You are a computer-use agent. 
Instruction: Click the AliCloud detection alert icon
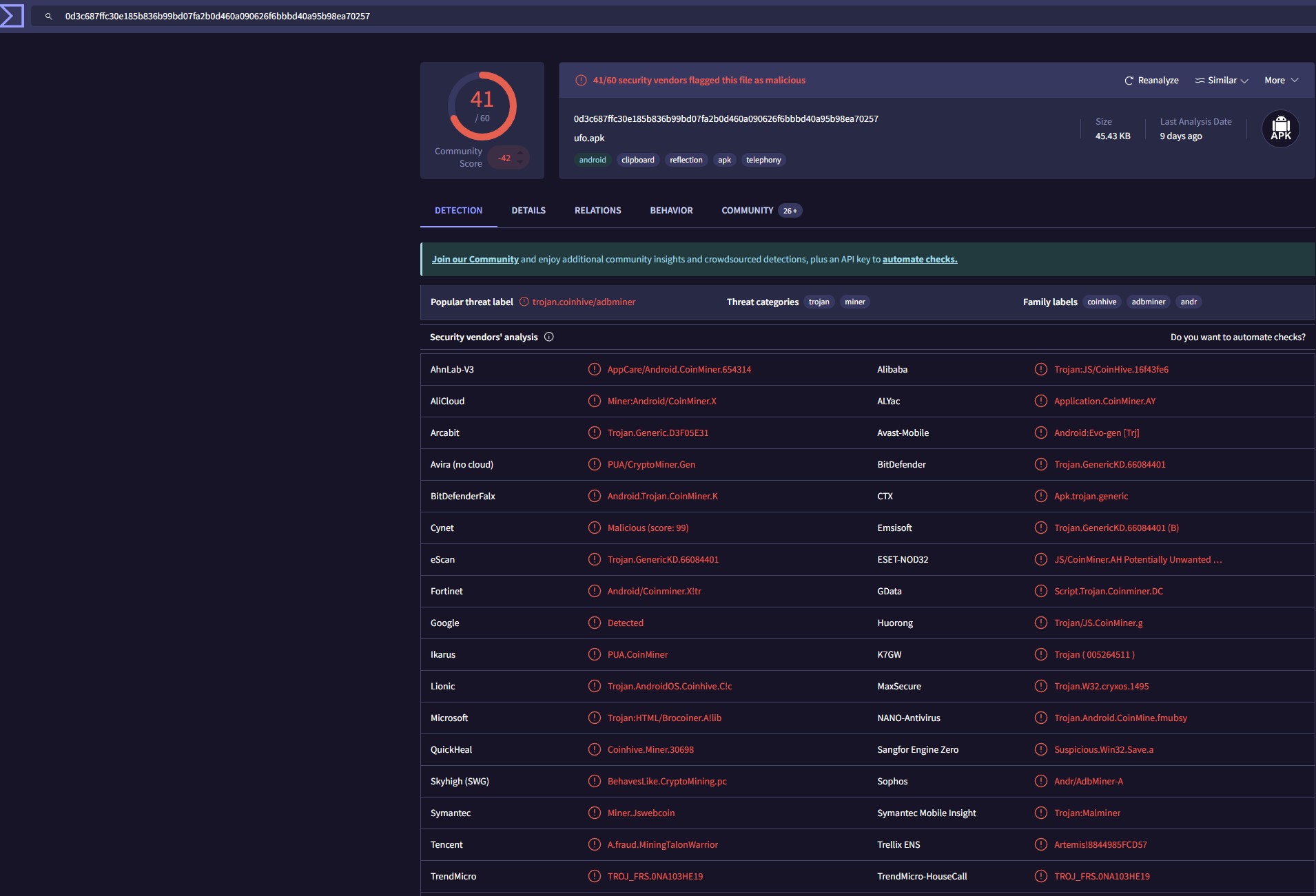pyautogui.click(x=595, y=401)
